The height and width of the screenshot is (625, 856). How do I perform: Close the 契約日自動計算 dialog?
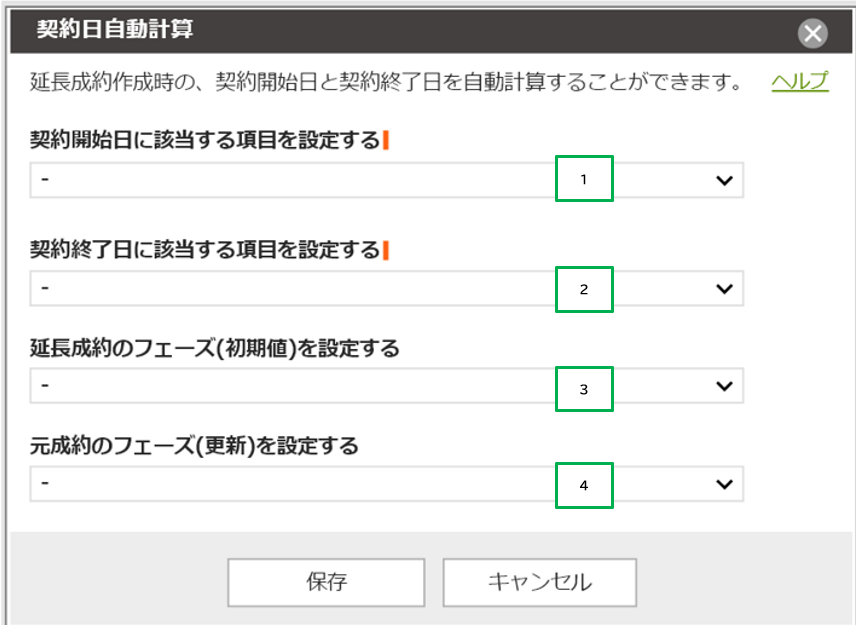(812, 31)
